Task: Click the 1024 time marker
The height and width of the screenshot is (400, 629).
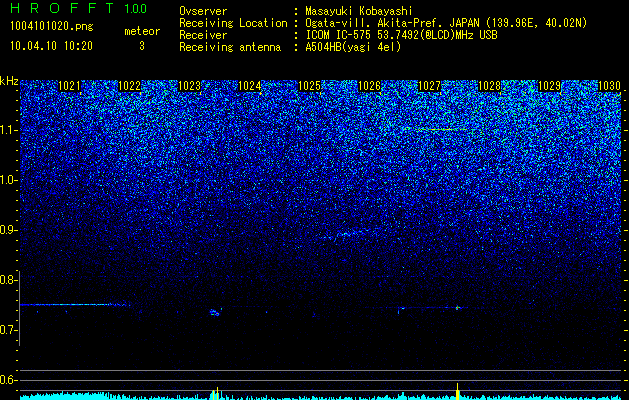Action: pyautogui.click(x=250, y=86)
